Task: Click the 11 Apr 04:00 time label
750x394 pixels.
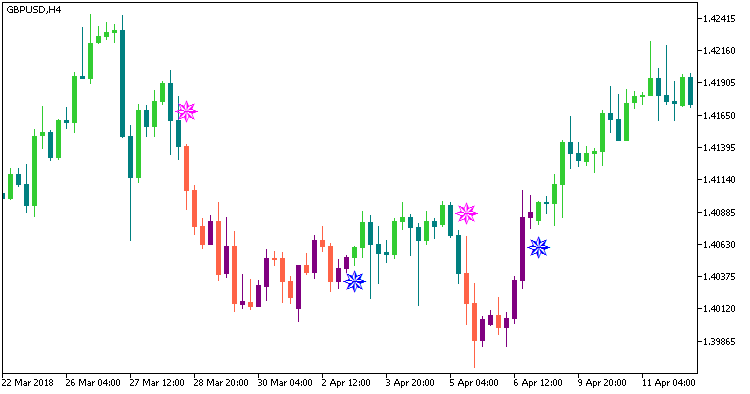Action: tap(669, 383)
